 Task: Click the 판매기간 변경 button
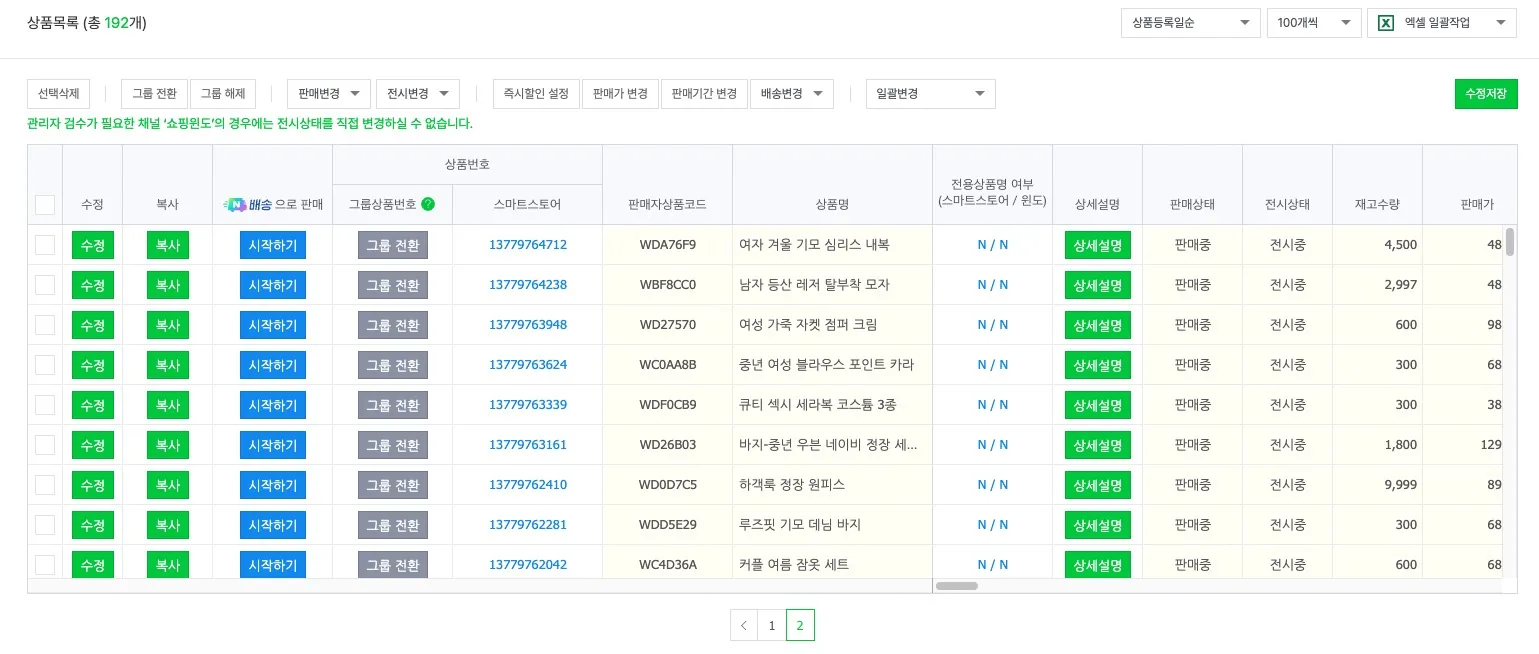click(704, 94)
